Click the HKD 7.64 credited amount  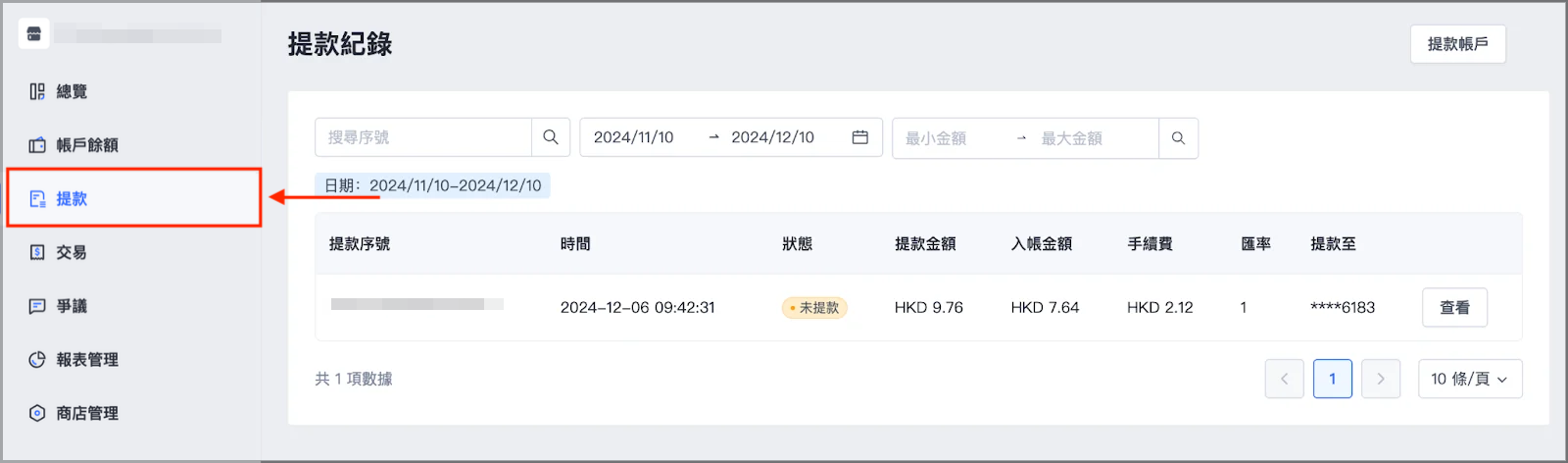1045,307
